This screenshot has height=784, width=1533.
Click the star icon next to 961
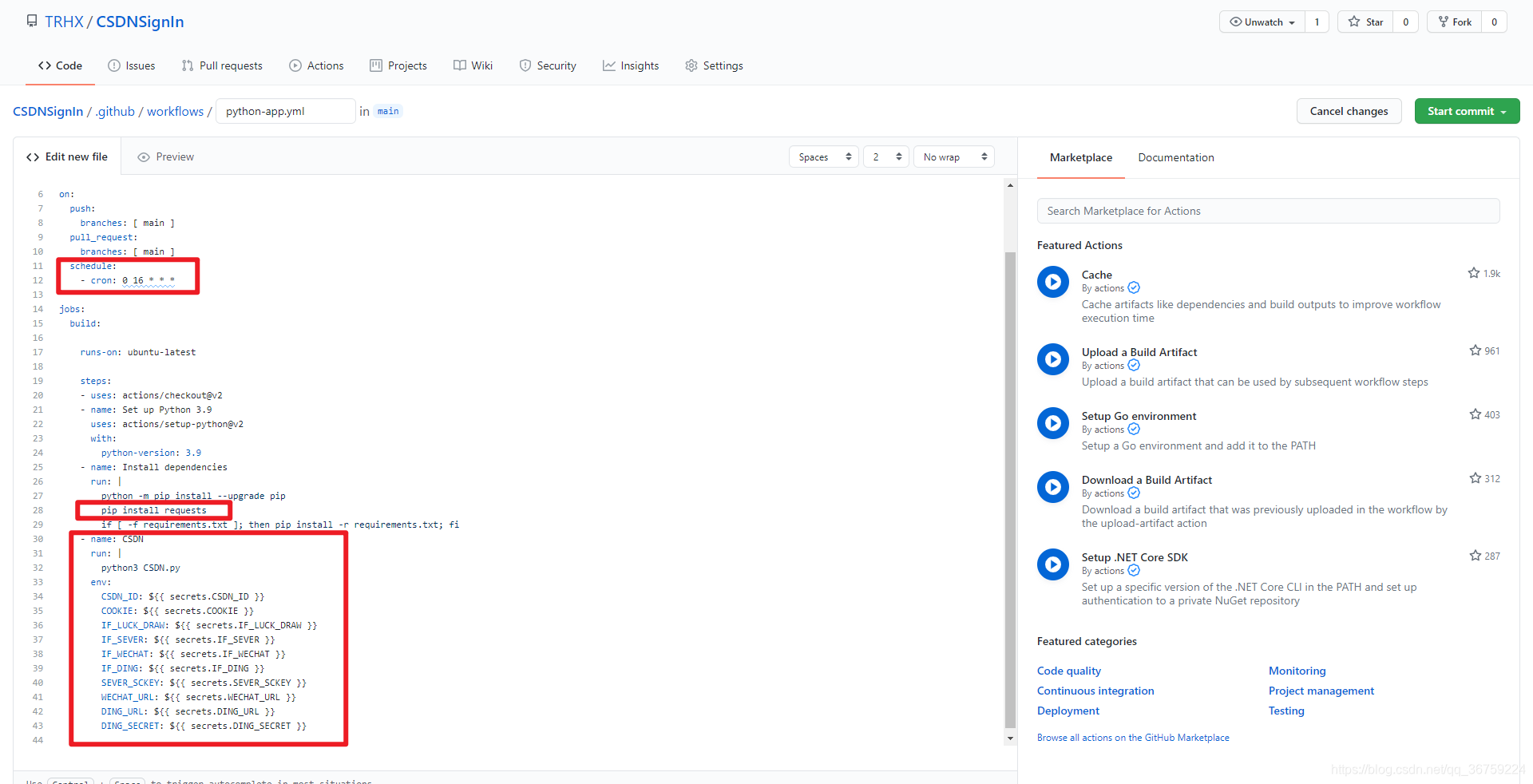(1476, 350)
